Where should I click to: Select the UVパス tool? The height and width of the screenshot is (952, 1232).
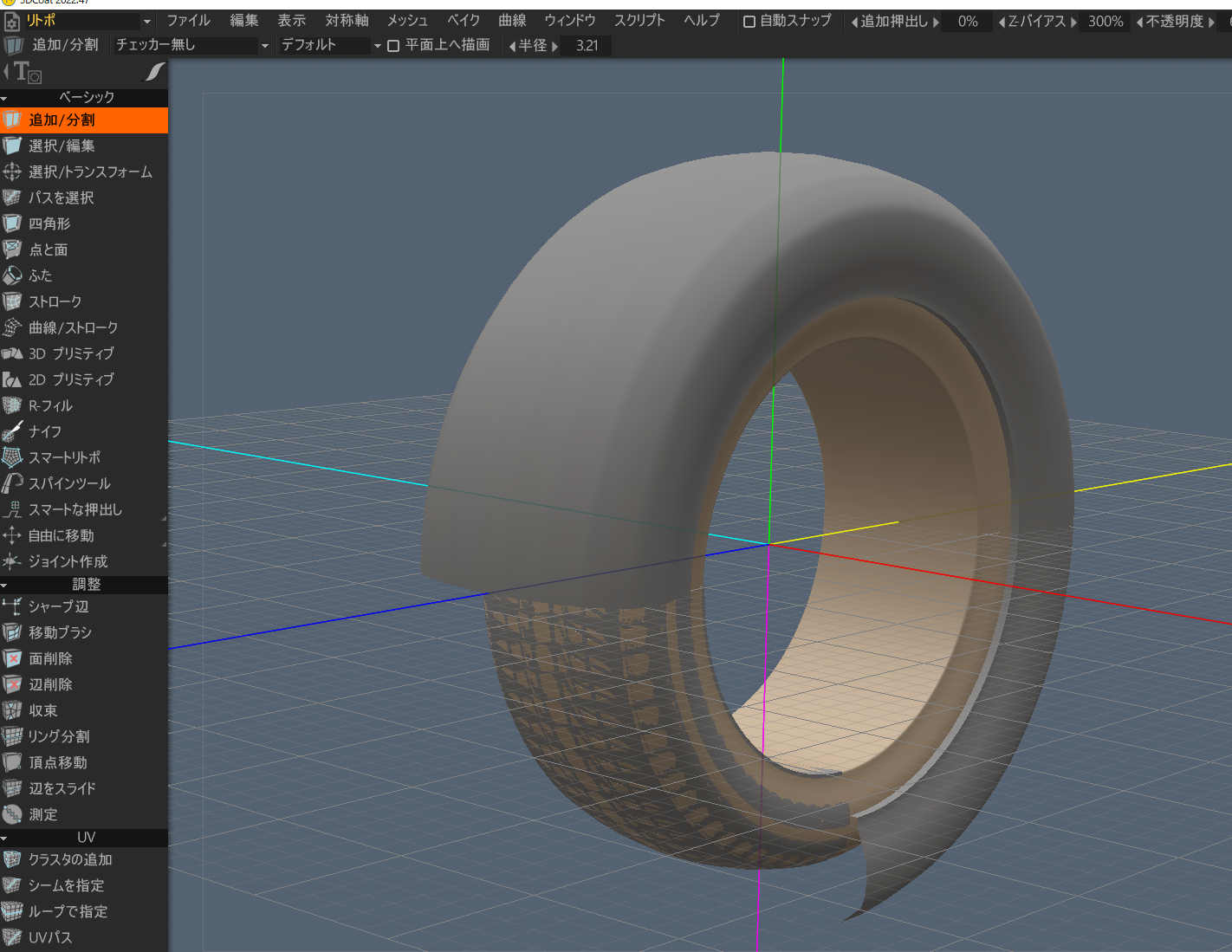coord(84,937)
